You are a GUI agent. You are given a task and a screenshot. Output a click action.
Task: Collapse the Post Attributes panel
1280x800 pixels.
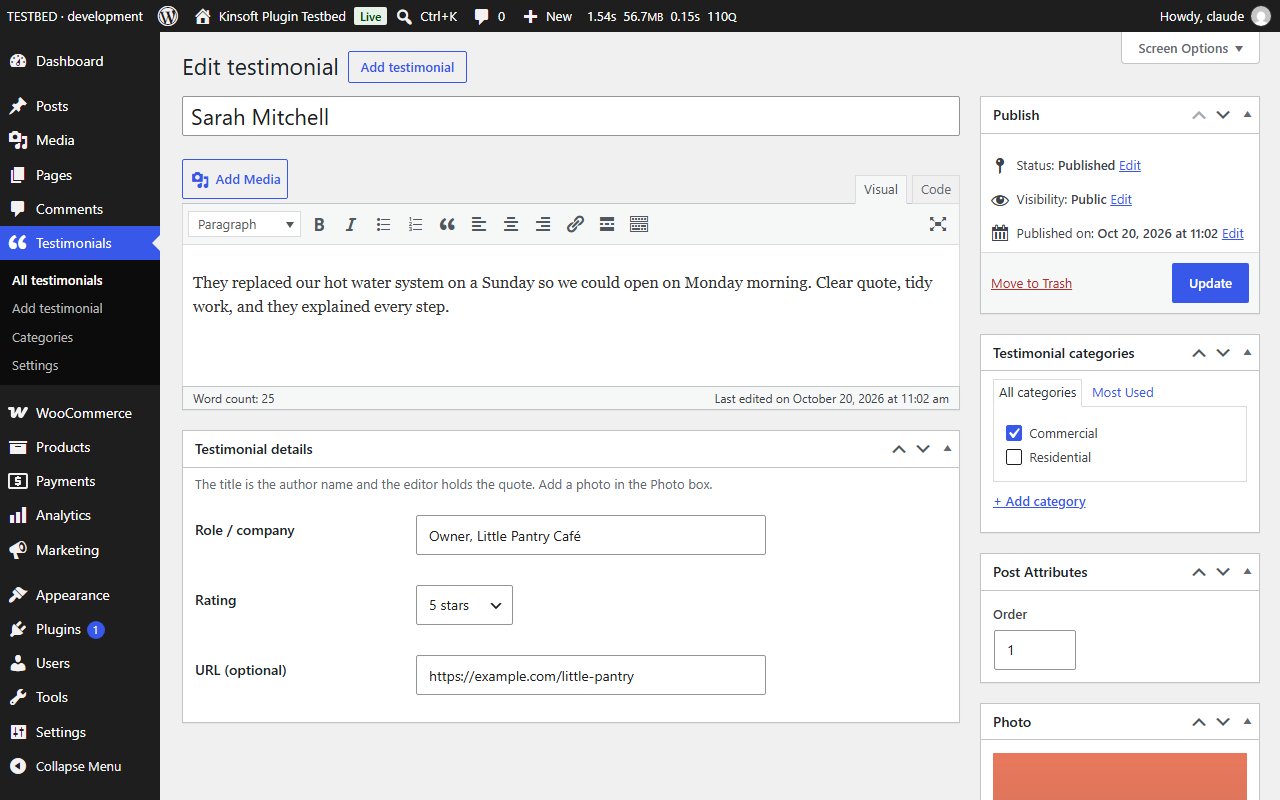point(1247,572)
